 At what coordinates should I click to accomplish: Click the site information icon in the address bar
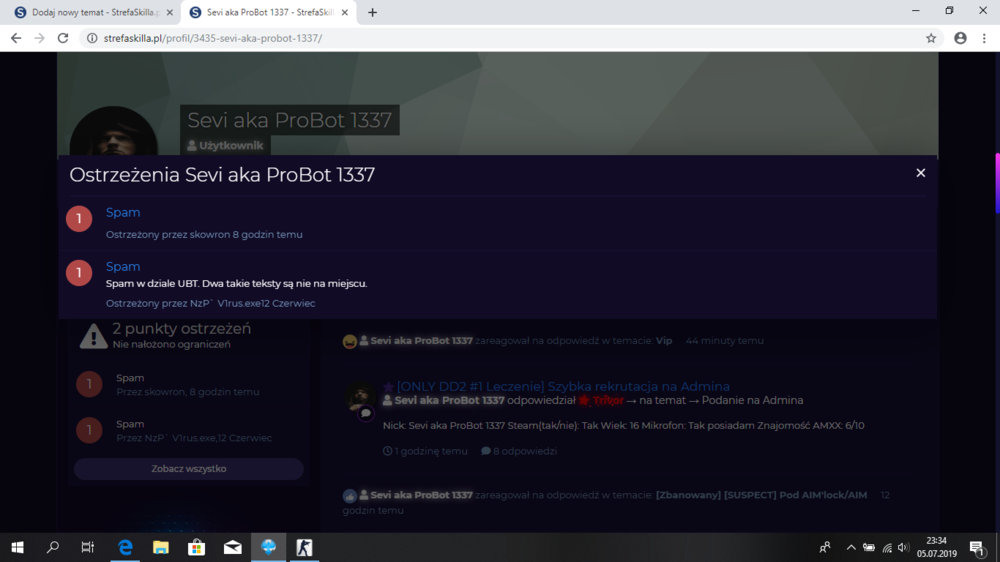tap(92, 38)
